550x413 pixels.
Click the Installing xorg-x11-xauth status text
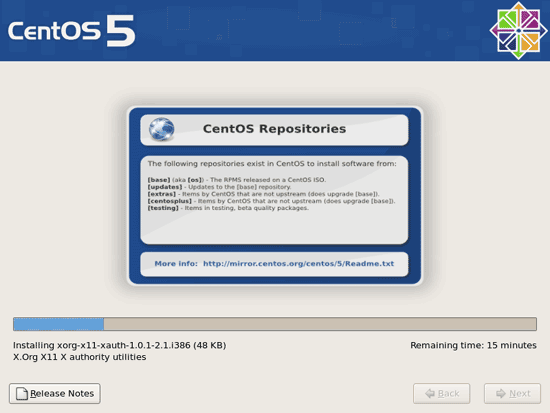coord(119,345)
